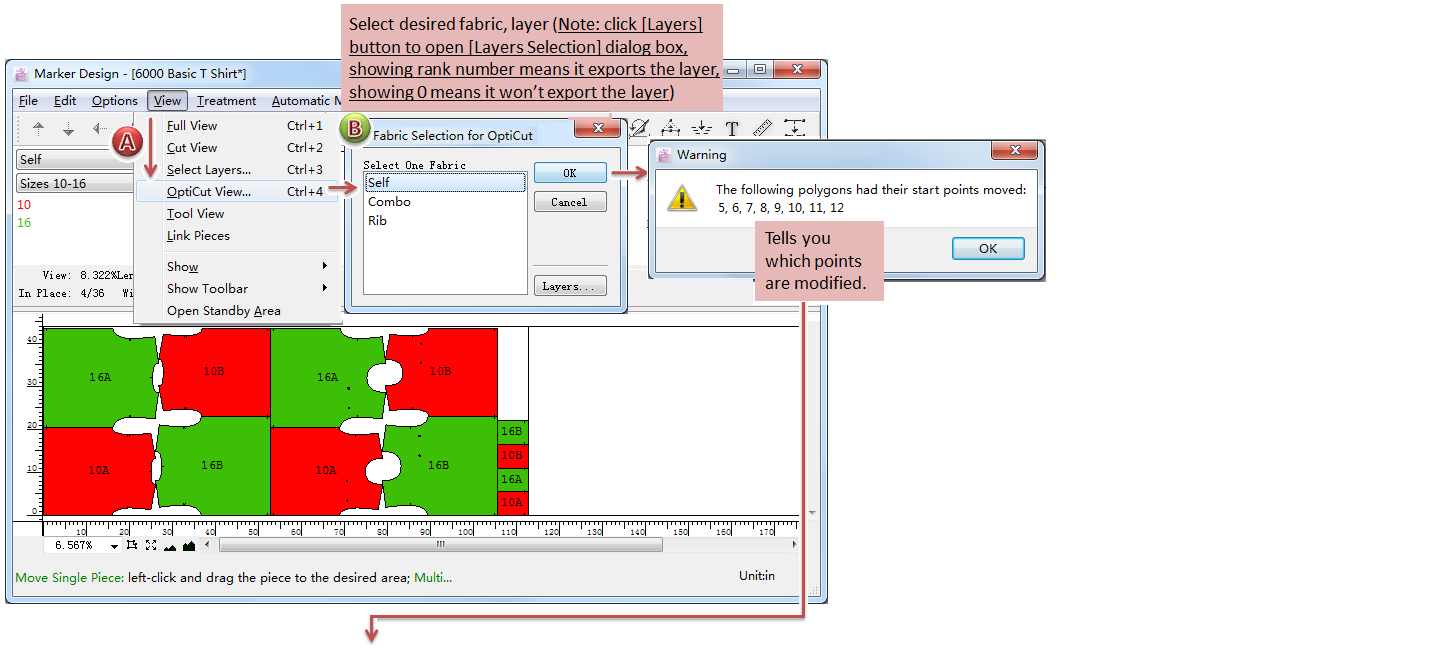Click the small mountain zoom-out icon
This screenshot has height=648, width=1434.
pyautogui.click(x=170, y=546)
